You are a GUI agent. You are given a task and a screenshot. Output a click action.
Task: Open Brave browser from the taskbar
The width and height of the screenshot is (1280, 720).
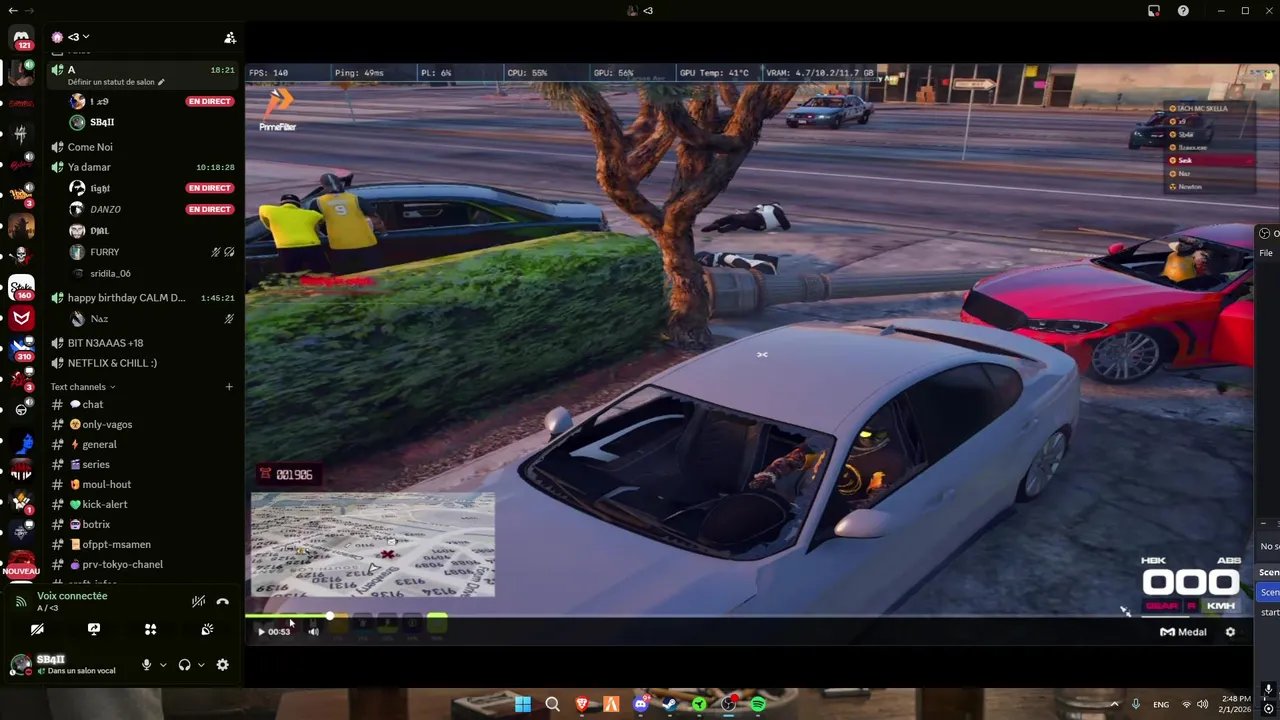tap(582, 704)
